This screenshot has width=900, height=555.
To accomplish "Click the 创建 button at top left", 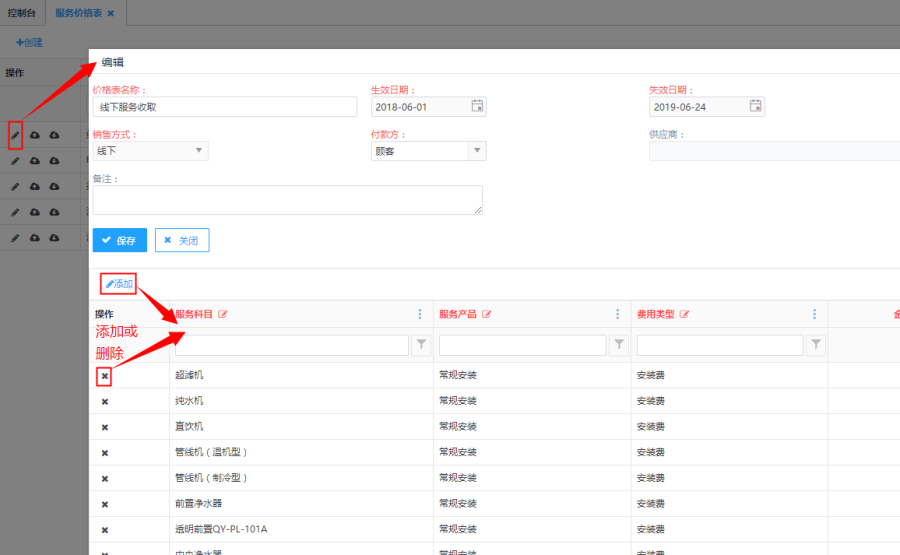I will [29, 43].
